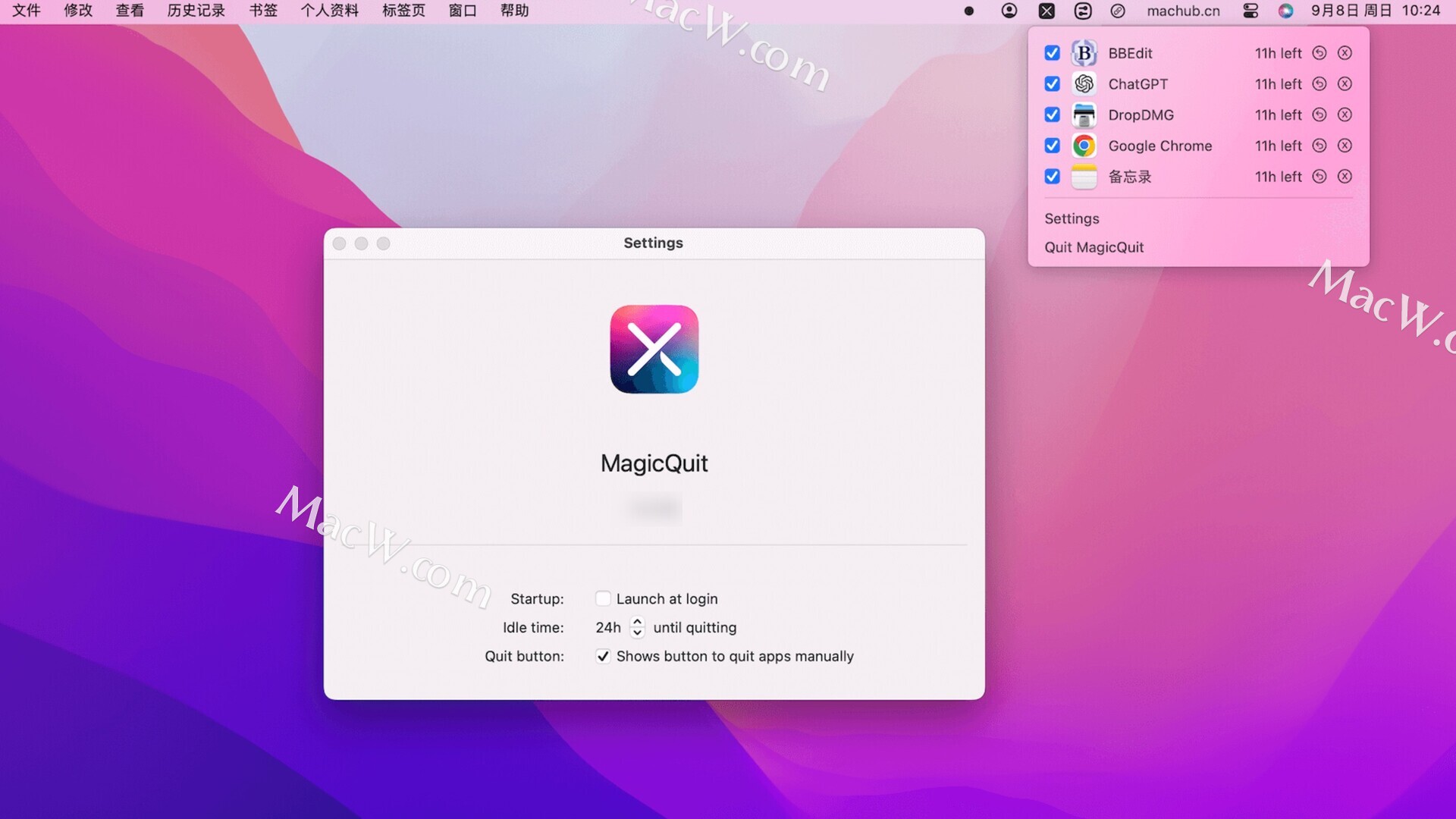Click the ChatGPT app icon in list
1456x819 pixels.
pos(1084,84)
